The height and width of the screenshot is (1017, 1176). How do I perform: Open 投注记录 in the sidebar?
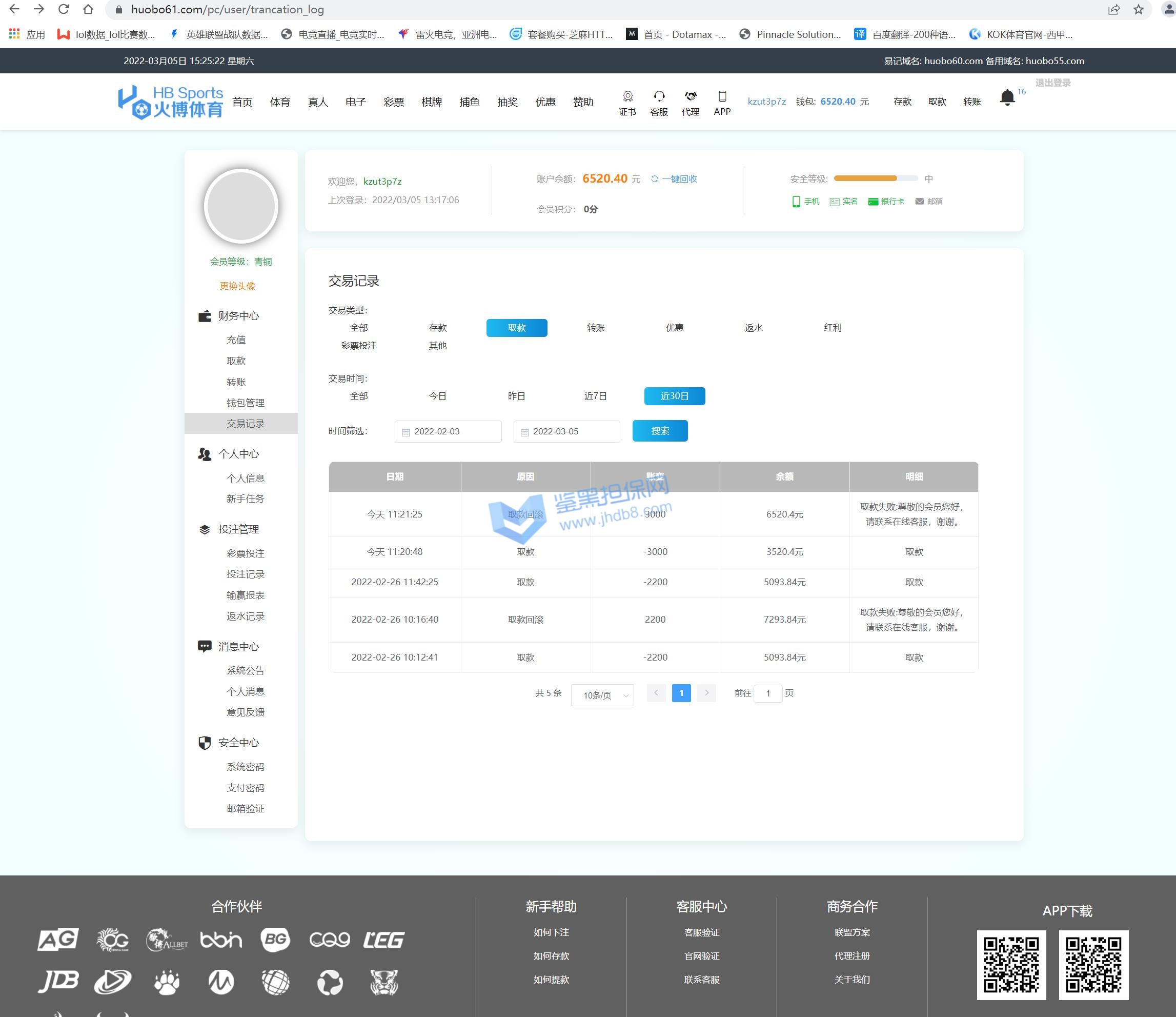[245, 574]
